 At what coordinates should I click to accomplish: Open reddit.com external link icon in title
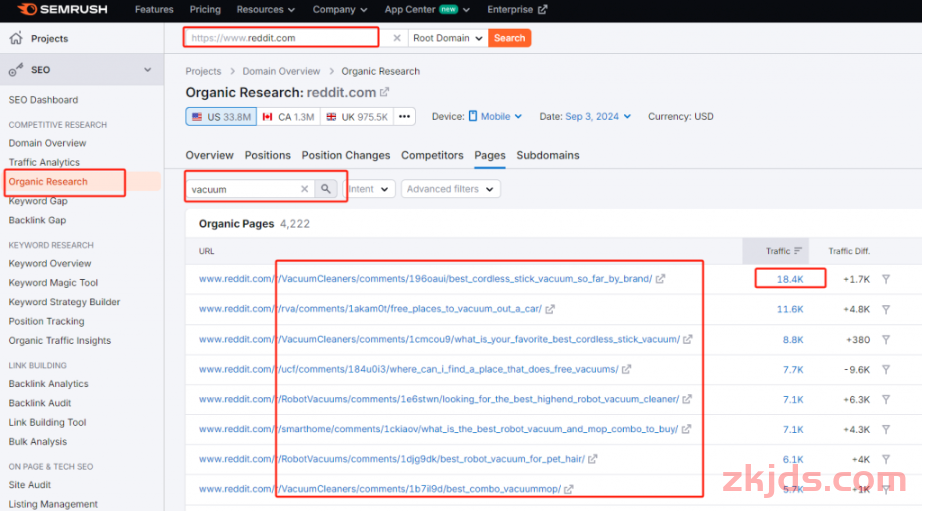pyautogui.click(x=385, y=93)
